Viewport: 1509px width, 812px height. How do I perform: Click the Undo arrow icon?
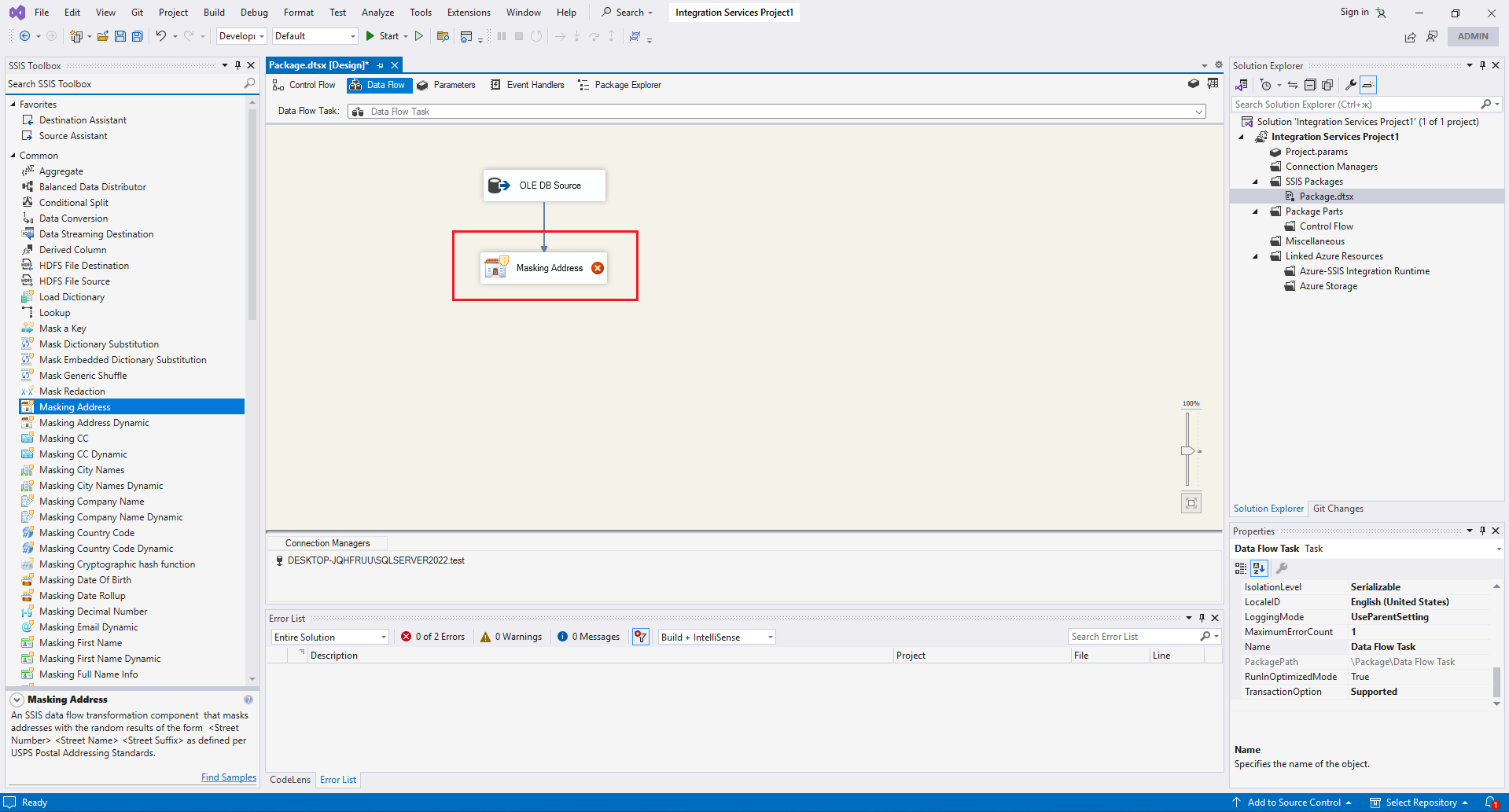[x=160, y=36]
